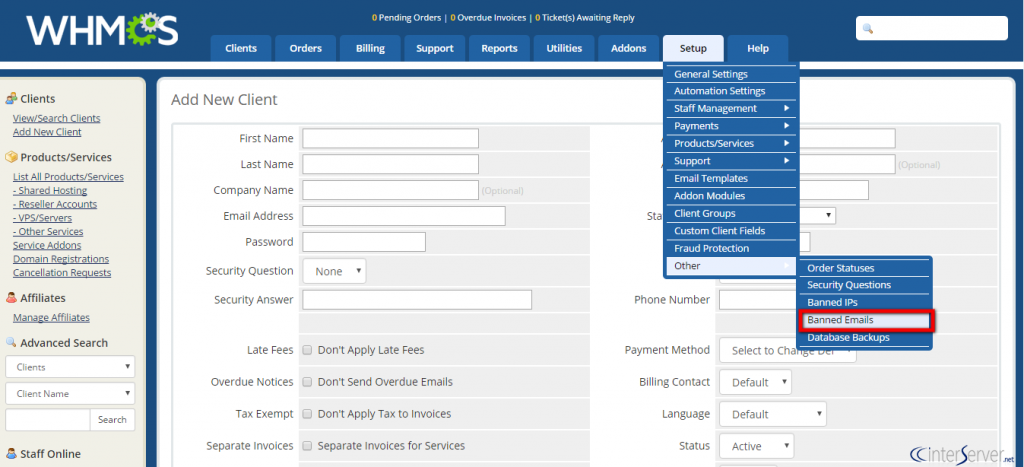This screenshot has width=1024, height=467.
Task: Enable the Don't Apply Late Fees checkbox
Action: tap(307, 350)
